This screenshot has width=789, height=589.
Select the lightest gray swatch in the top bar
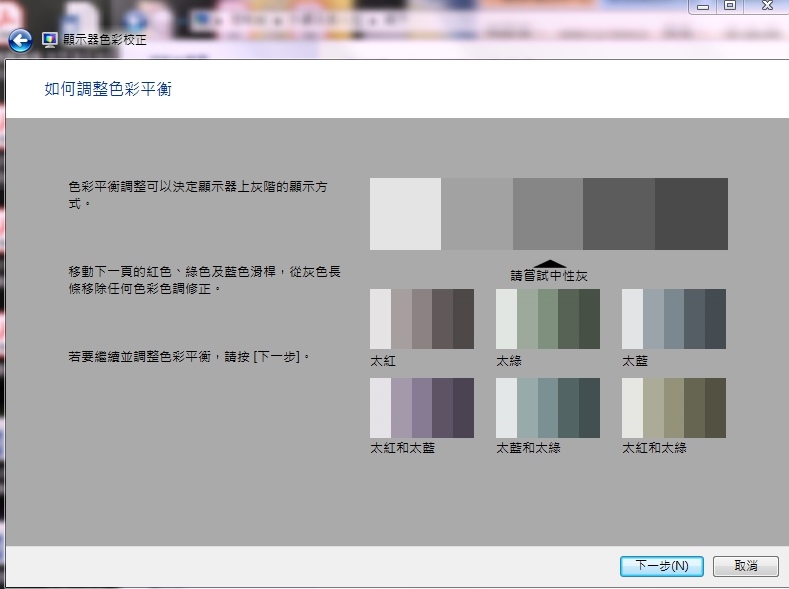point(406,214)
